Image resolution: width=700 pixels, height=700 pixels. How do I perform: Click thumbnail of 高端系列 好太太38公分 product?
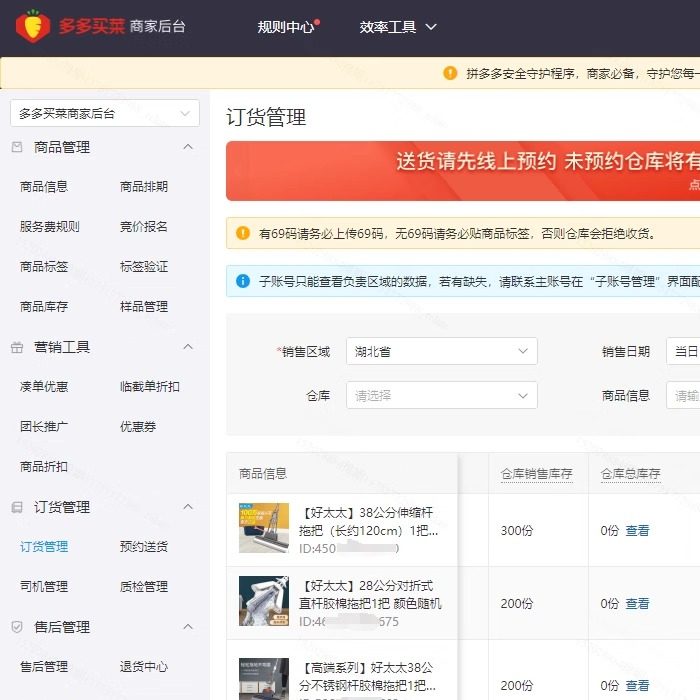point(264,679)
